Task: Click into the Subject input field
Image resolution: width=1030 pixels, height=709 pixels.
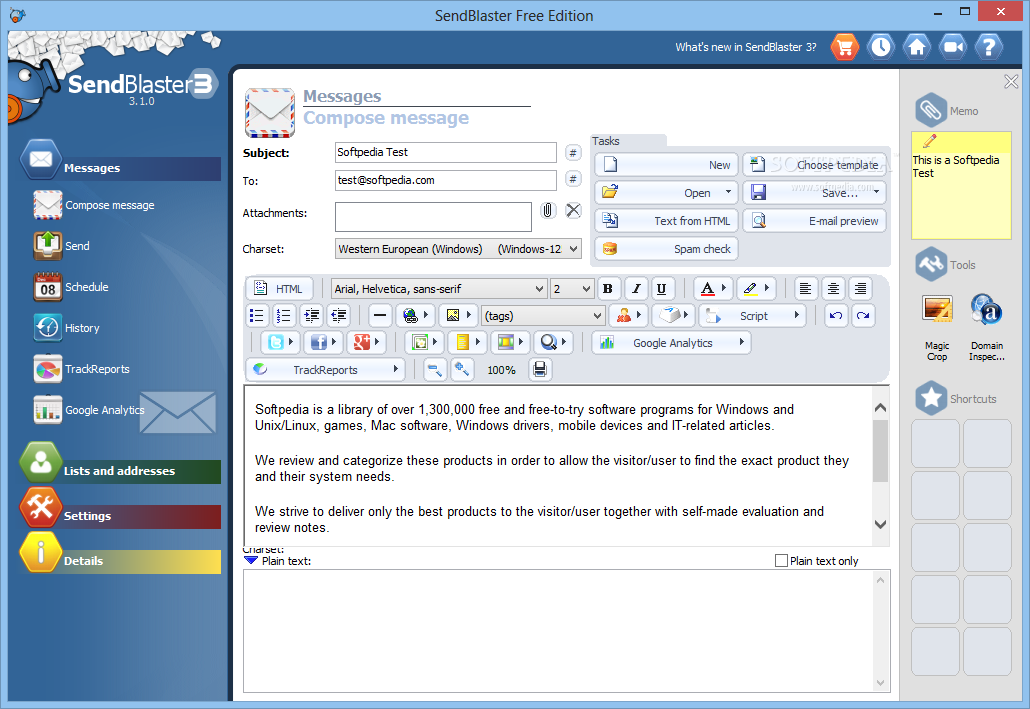Action: [x=445, y=152]
